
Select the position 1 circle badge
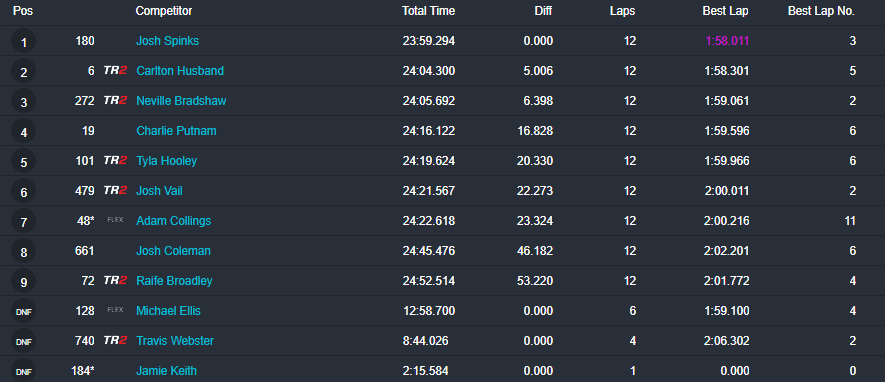point(23,41)
